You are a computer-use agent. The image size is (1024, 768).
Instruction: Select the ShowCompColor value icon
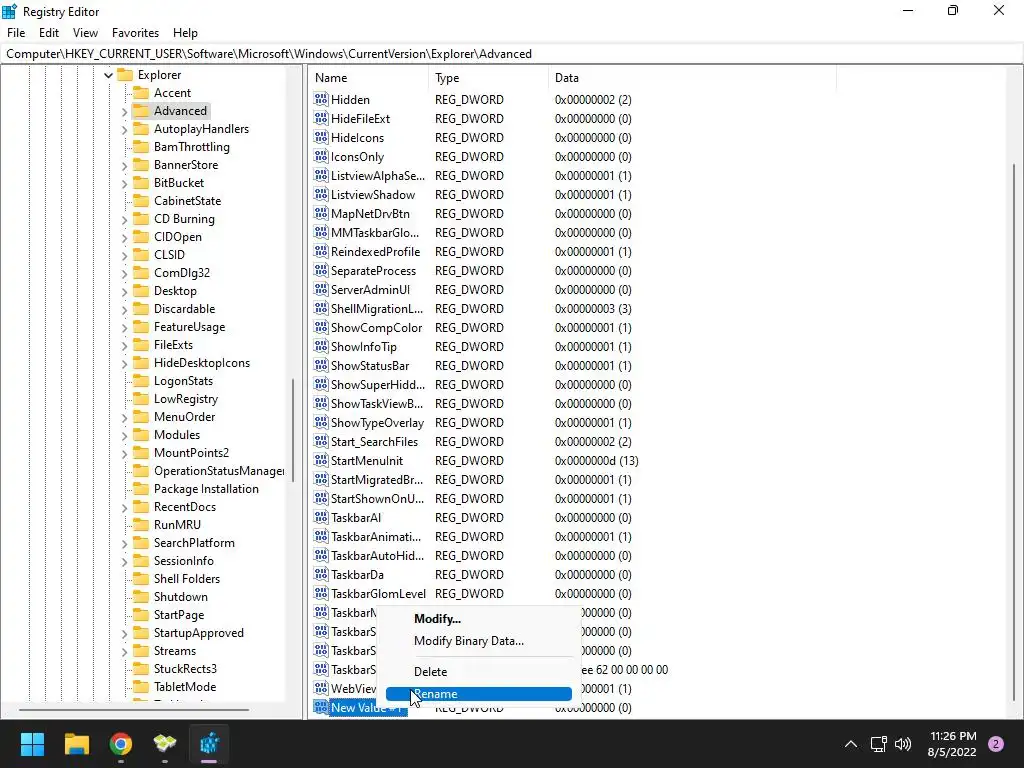coord(321,327)
